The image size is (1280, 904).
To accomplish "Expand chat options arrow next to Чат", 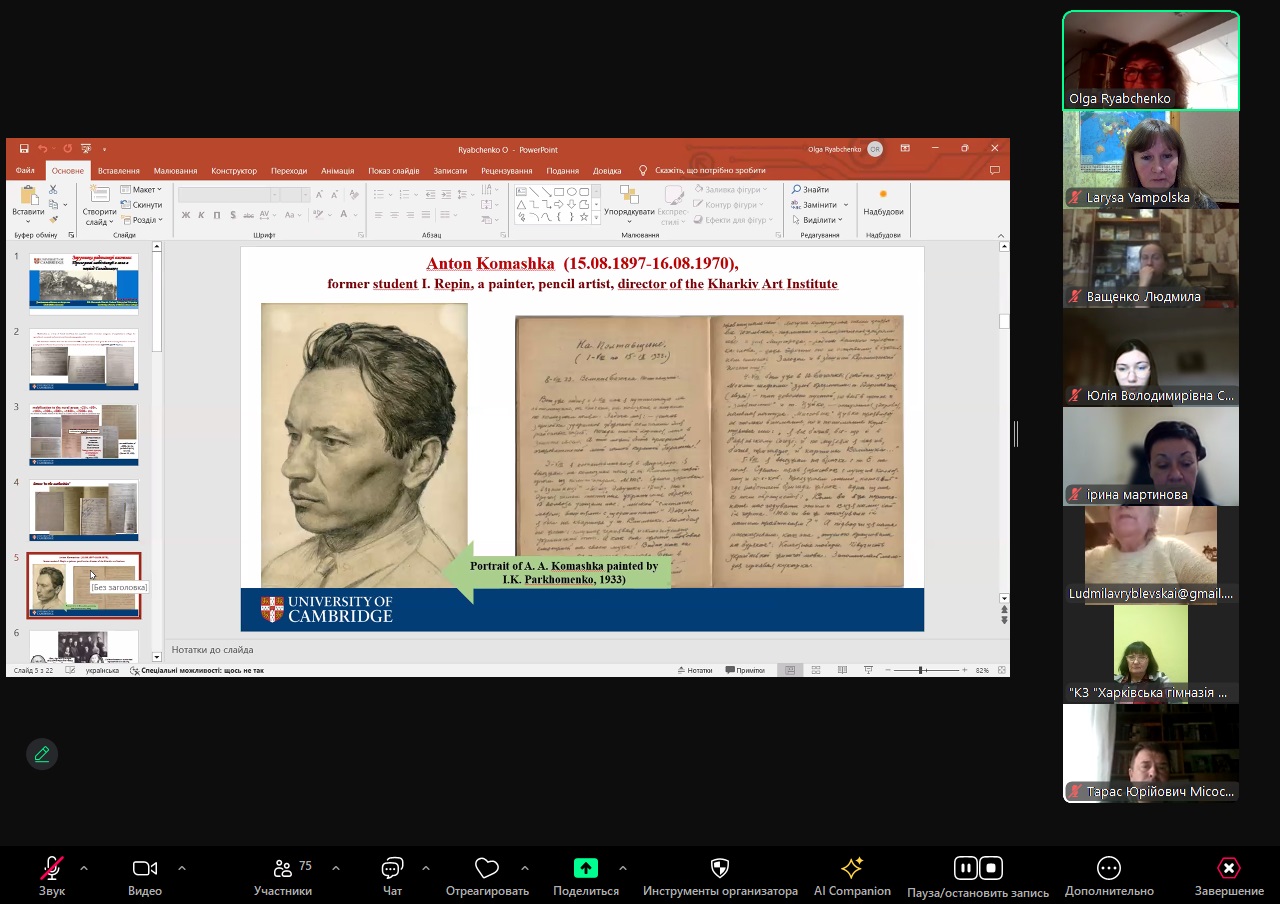I will [x=426, y=868].
